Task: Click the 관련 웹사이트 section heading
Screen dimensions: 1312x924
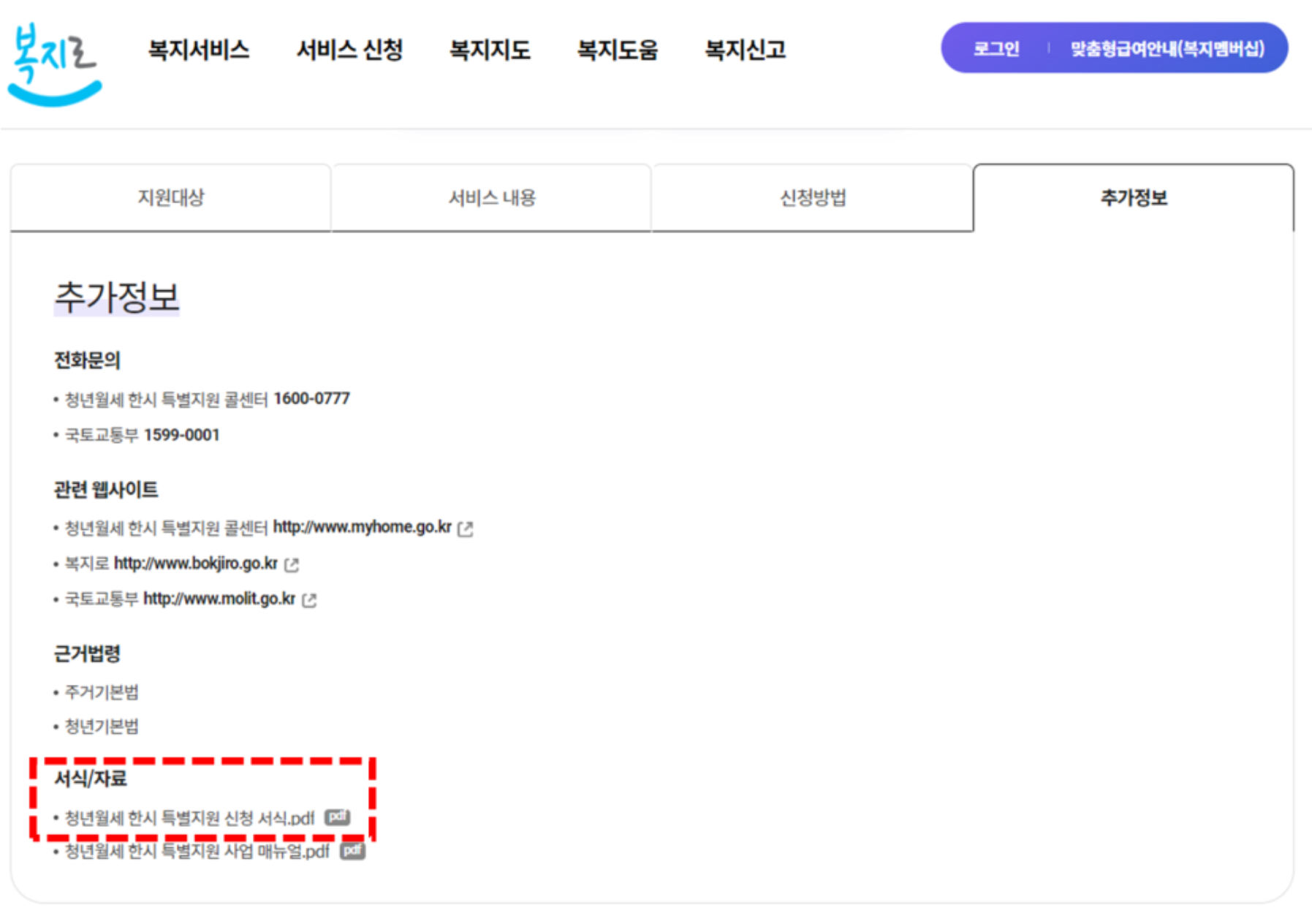Action: point(106,490)
